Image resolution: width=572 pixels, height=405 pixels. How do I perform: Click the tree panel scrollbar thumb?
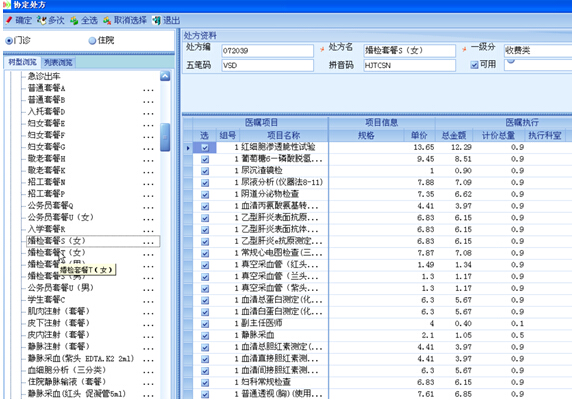165,137
